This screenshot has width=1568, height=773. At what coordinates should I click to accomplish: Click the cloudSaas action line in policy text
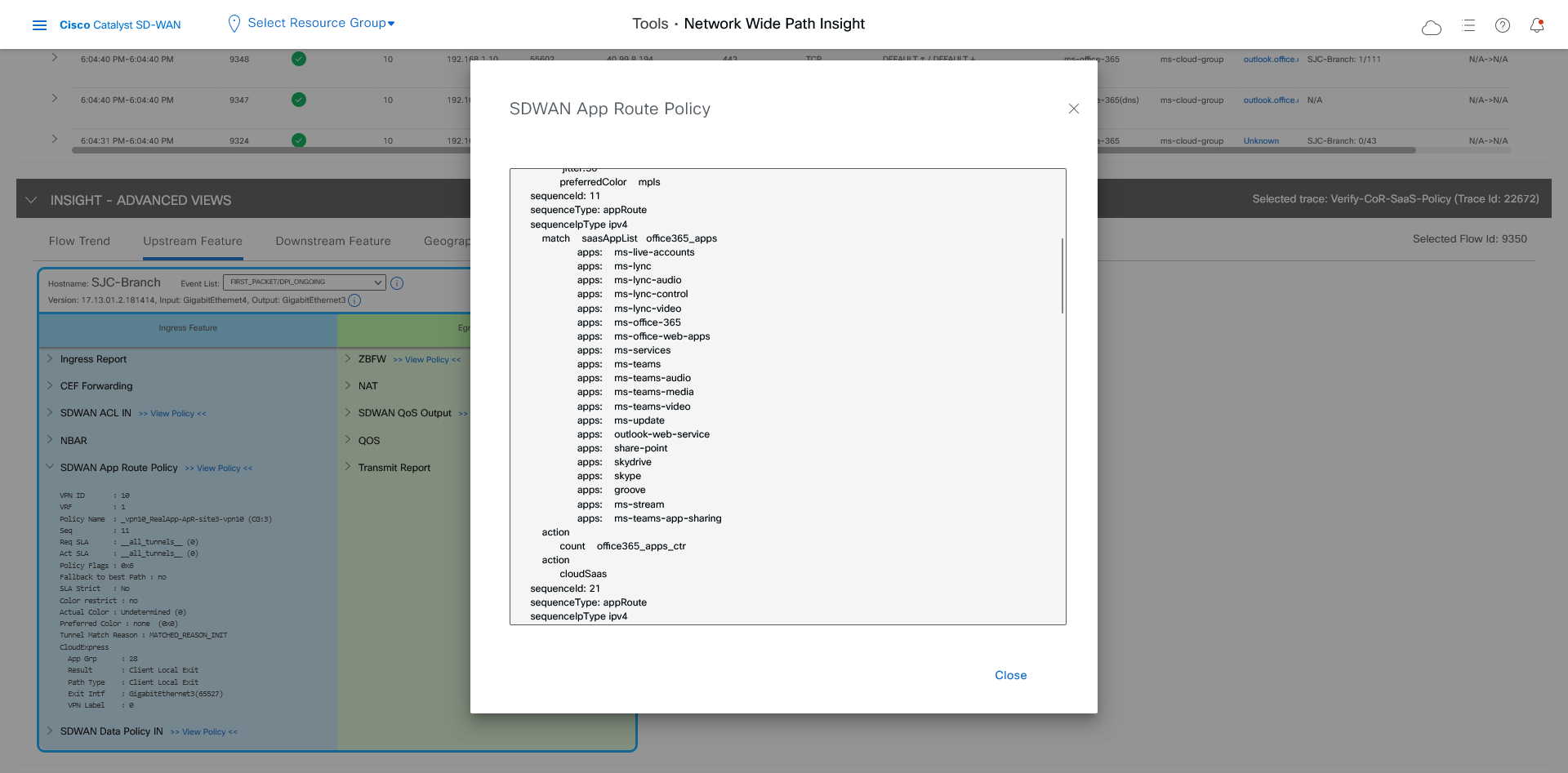tap(583, 574)
